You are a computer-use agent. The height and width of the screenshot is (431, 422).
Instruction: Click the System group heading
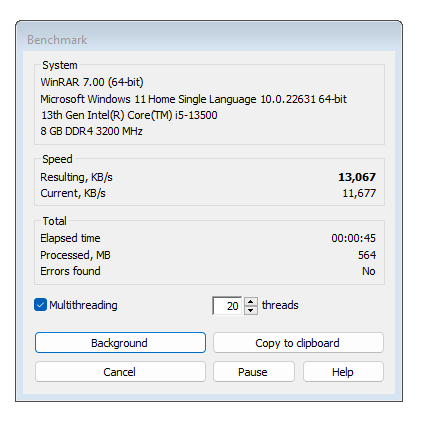coord(60,65)
